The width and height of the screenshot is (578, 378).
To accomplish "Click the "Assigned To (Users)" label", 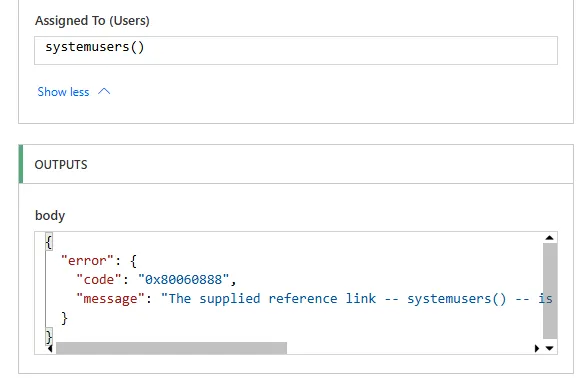I will (92, 21).
